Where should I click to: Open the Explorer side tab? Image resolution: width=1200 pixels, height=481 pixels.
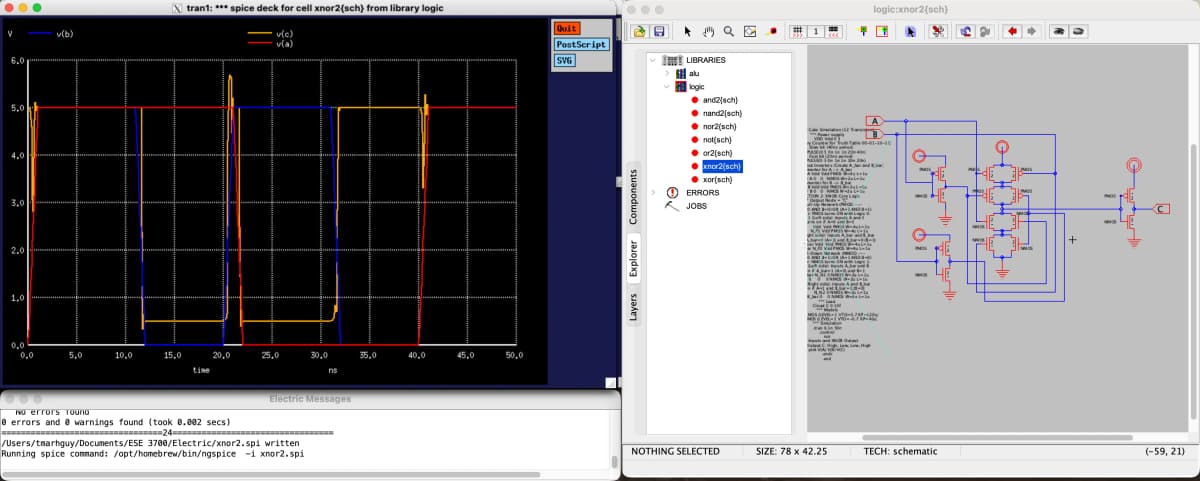pyautogui.click(x=633, y=256)
